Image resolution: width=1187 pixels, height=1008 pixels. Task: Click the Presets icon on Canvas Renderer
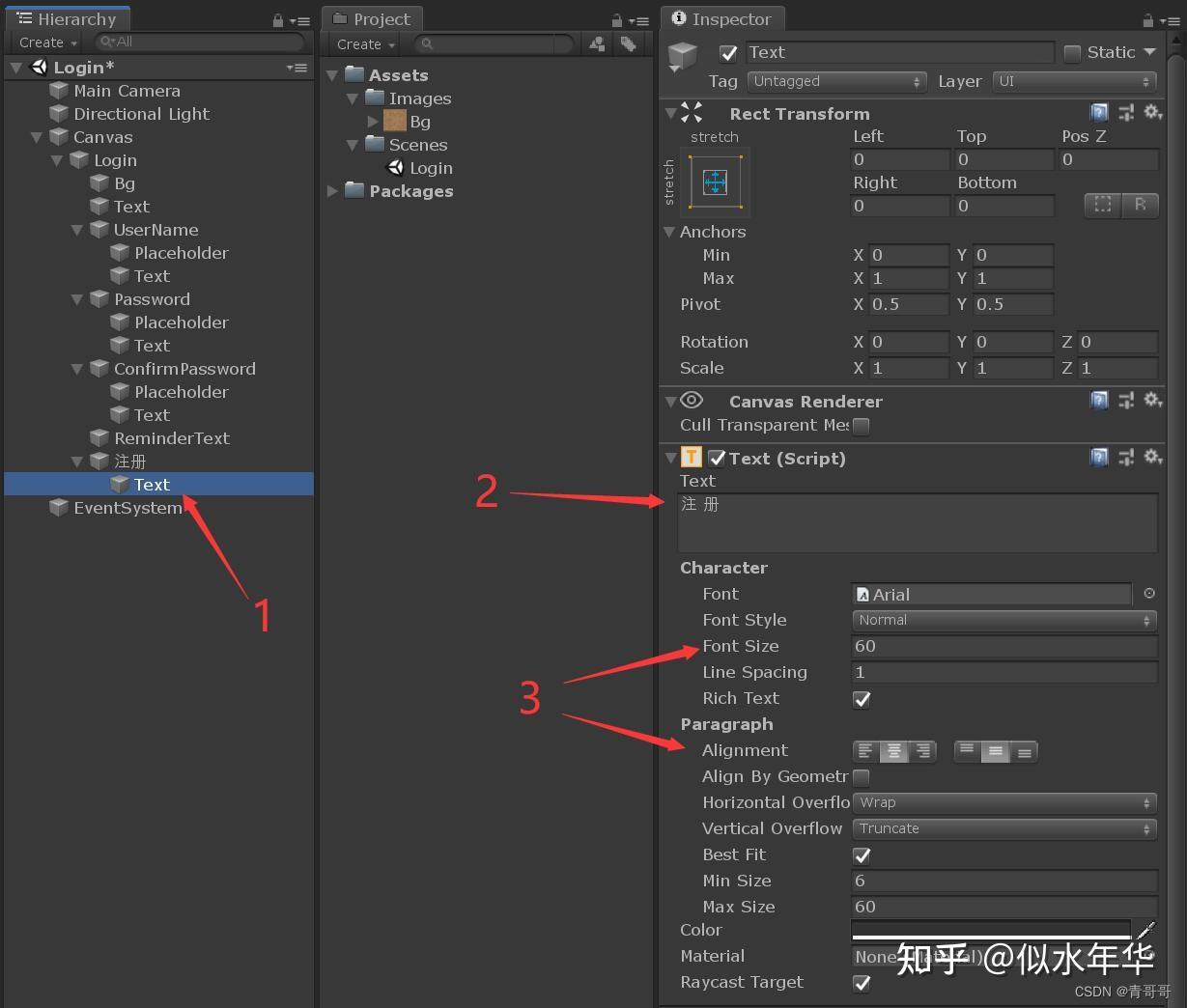(1126, 400)
